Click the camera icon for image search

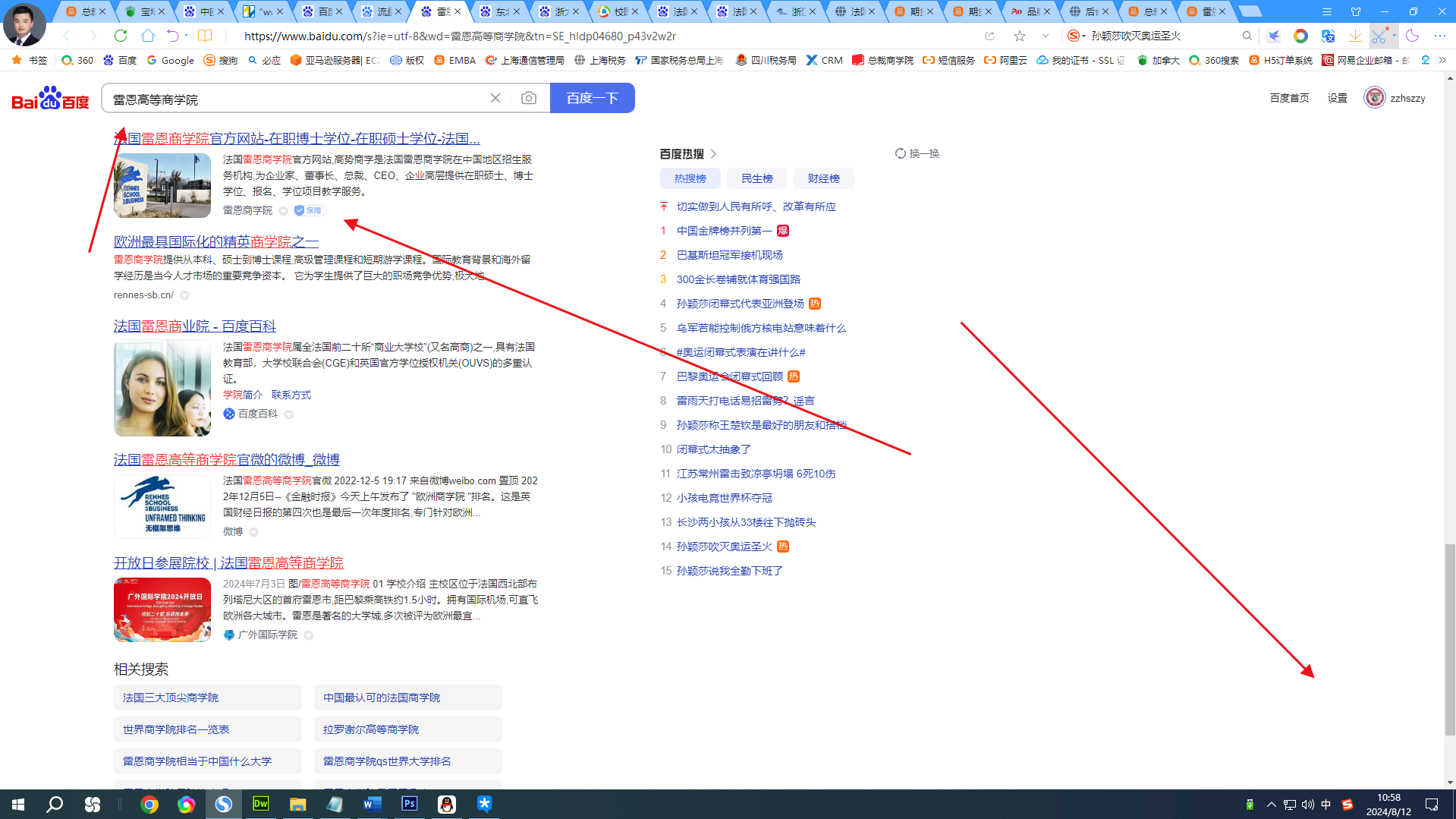pos(528,98)
